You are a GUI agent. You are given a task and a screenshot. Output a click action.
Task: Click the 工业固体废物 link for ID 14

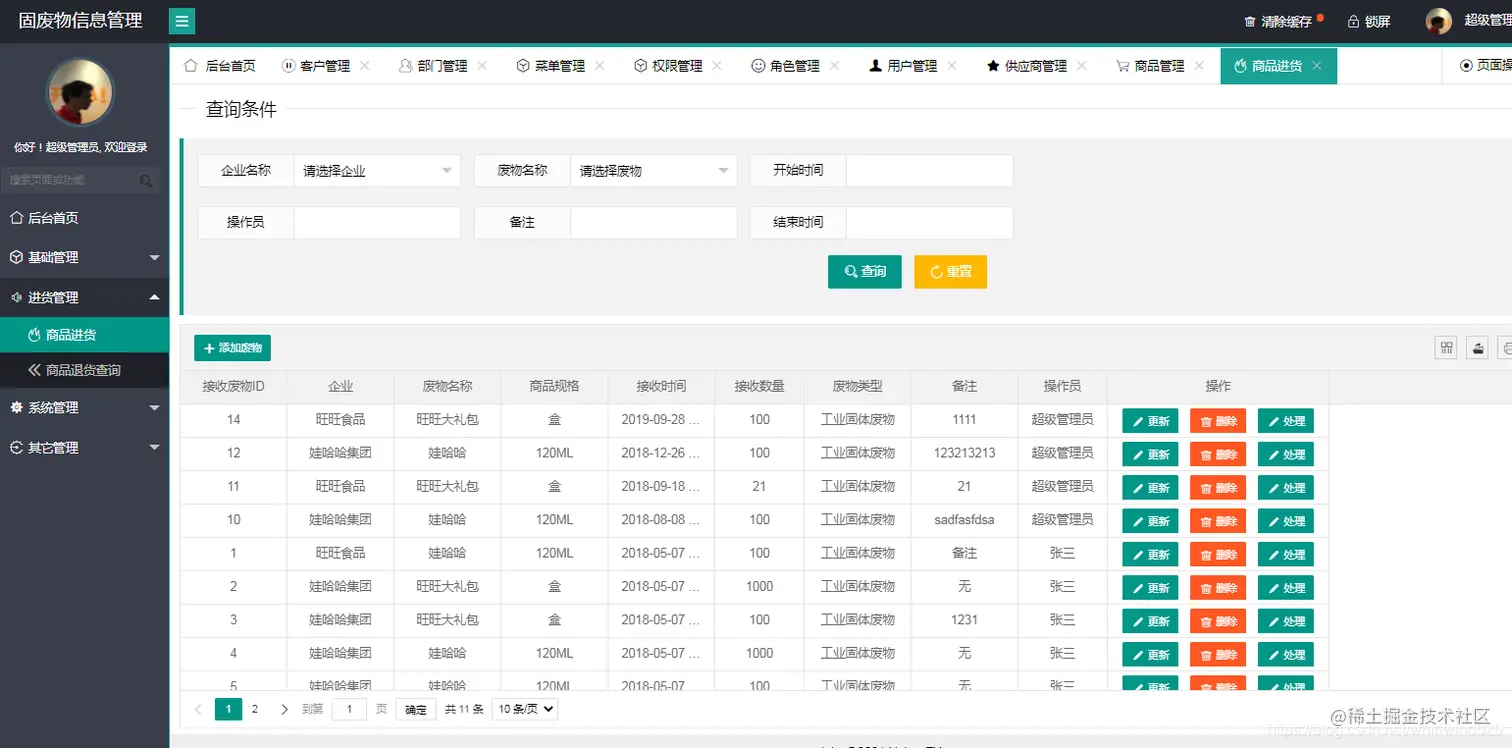click(x=857, y=419)
